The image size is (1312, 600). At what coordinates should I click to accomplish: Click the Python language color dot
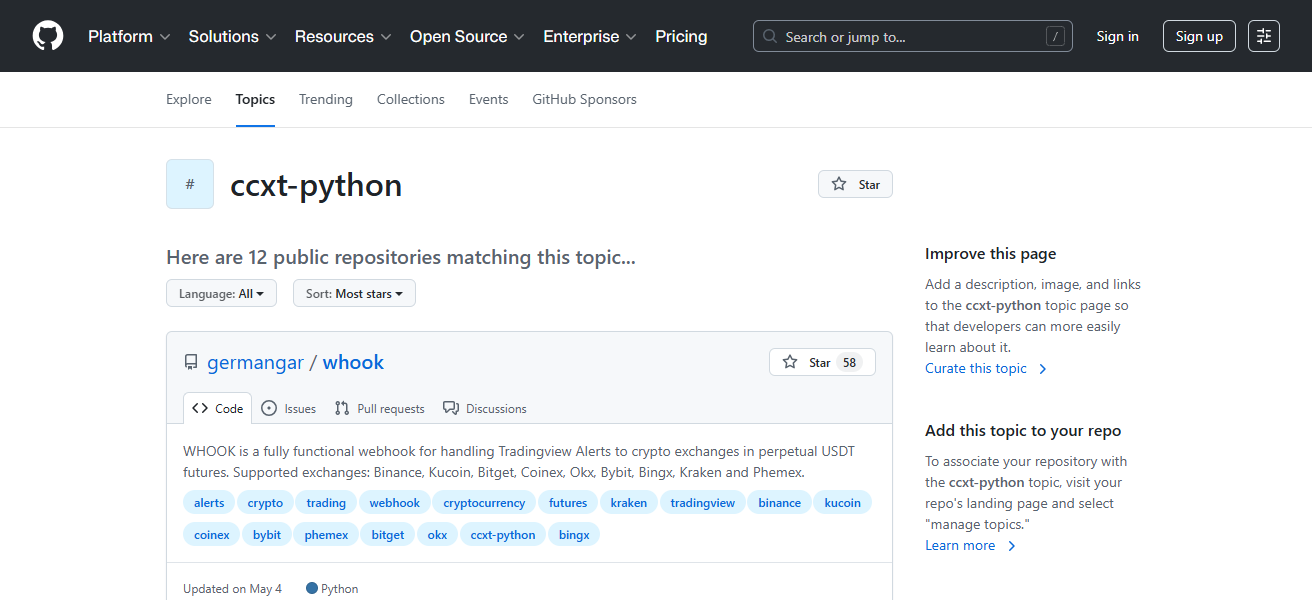coord(312,588)
